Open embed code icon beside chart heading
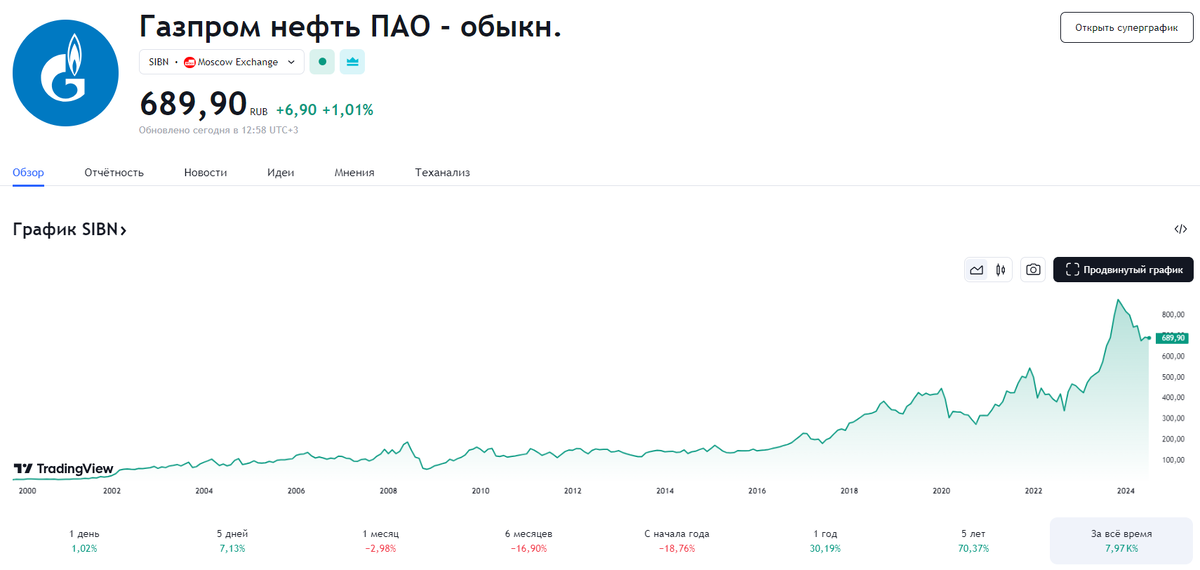The image size is (1200, 570). click(1180, 230)
